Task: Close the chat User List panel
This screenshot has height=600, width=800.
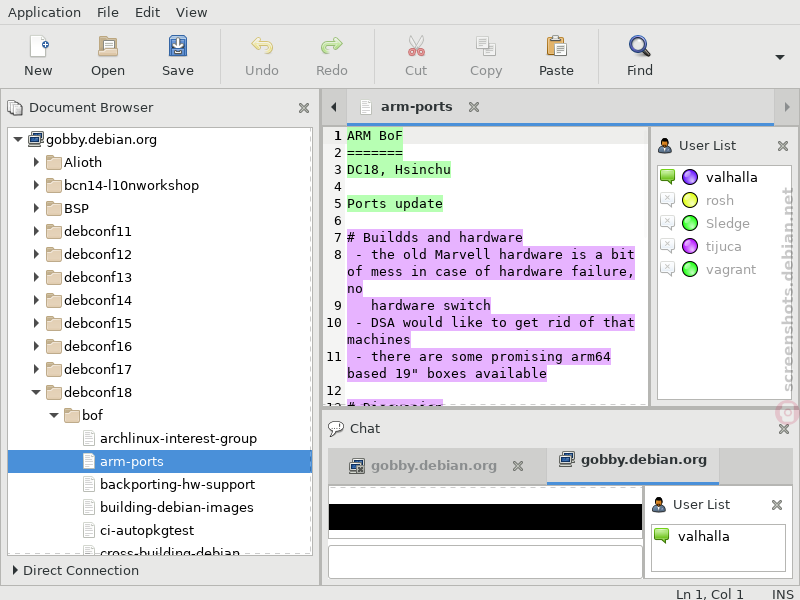Action: (777, 505)
